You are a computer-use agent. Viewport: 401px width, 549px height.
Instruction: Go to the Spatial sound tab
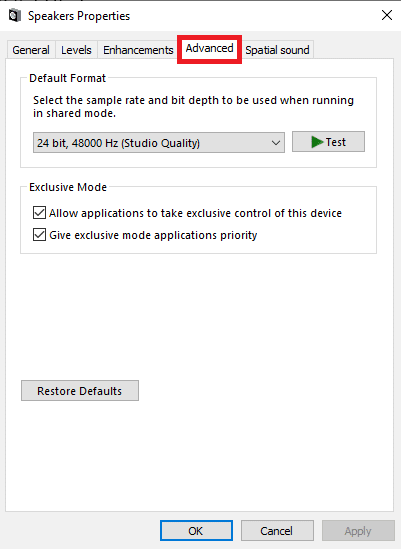pos(277,50)
